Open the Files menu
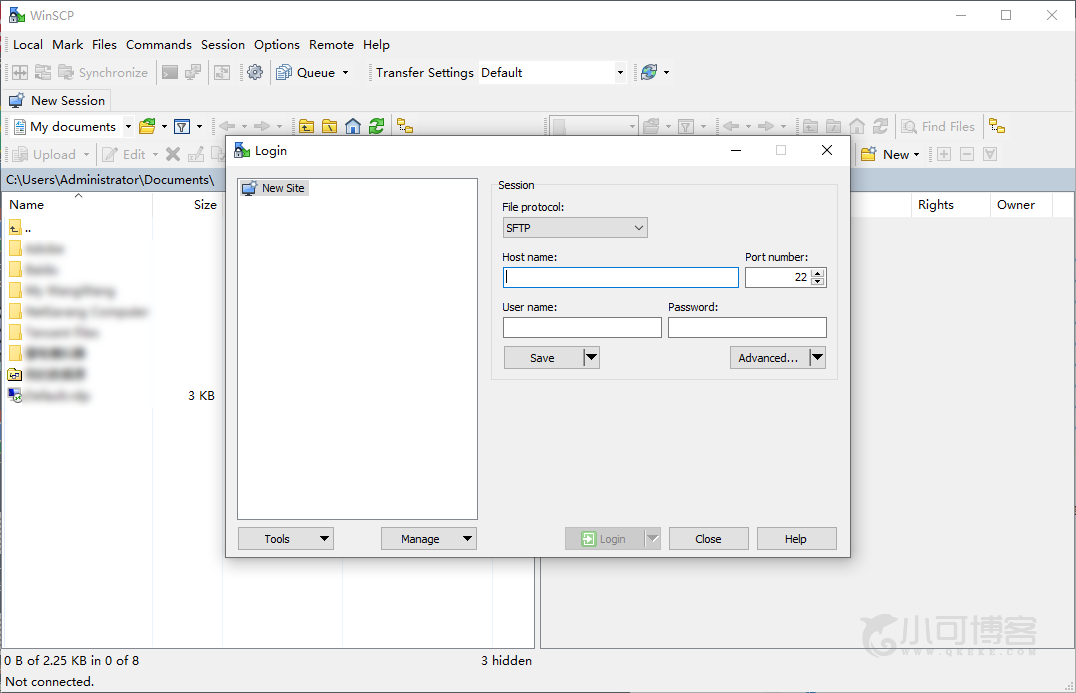Viewport: 1076px width, 693px height. [104, 45]
